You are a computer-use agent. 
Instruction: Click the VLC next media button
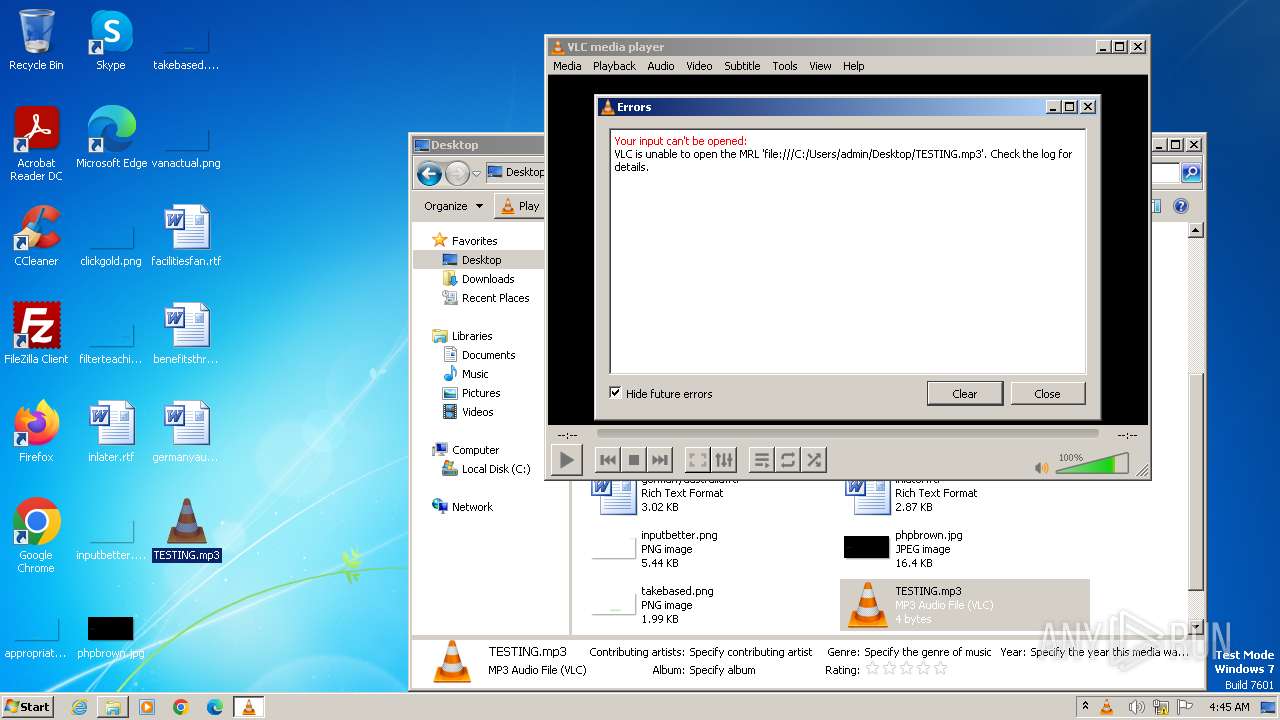pos(660,460)
